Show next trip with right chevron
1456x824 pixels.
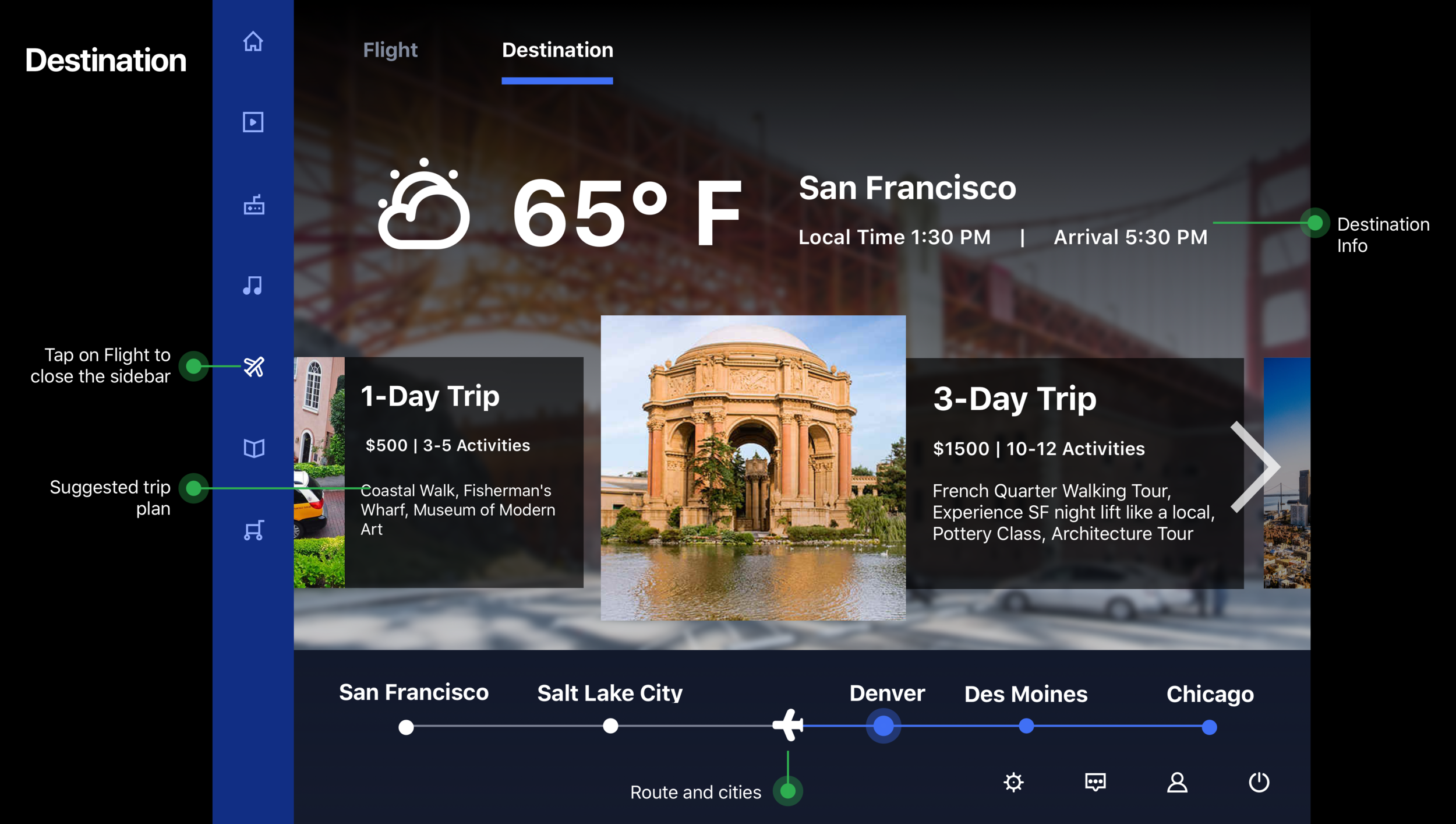[1255, 466]
